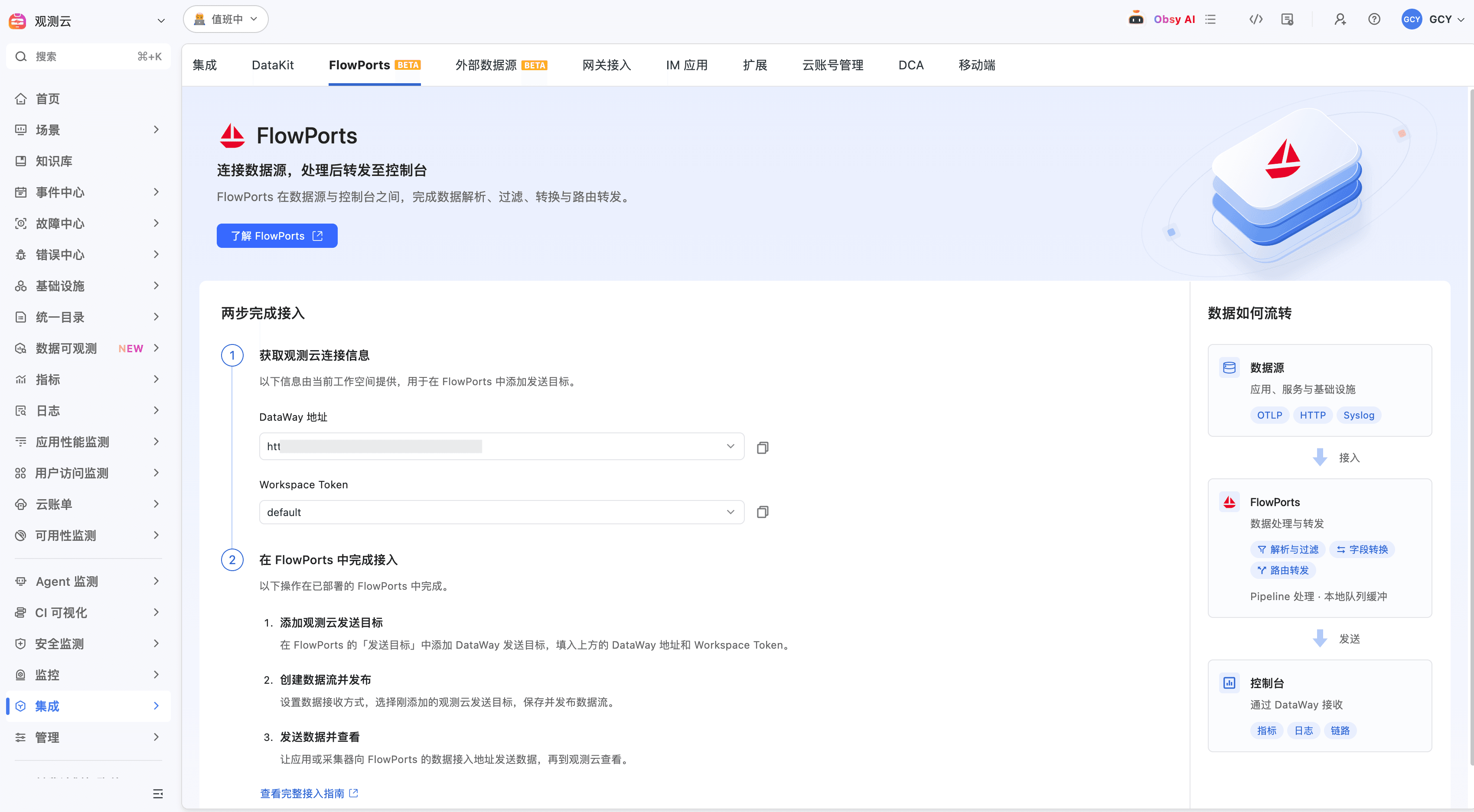Open the code console icon in header

click(1256, 19)
